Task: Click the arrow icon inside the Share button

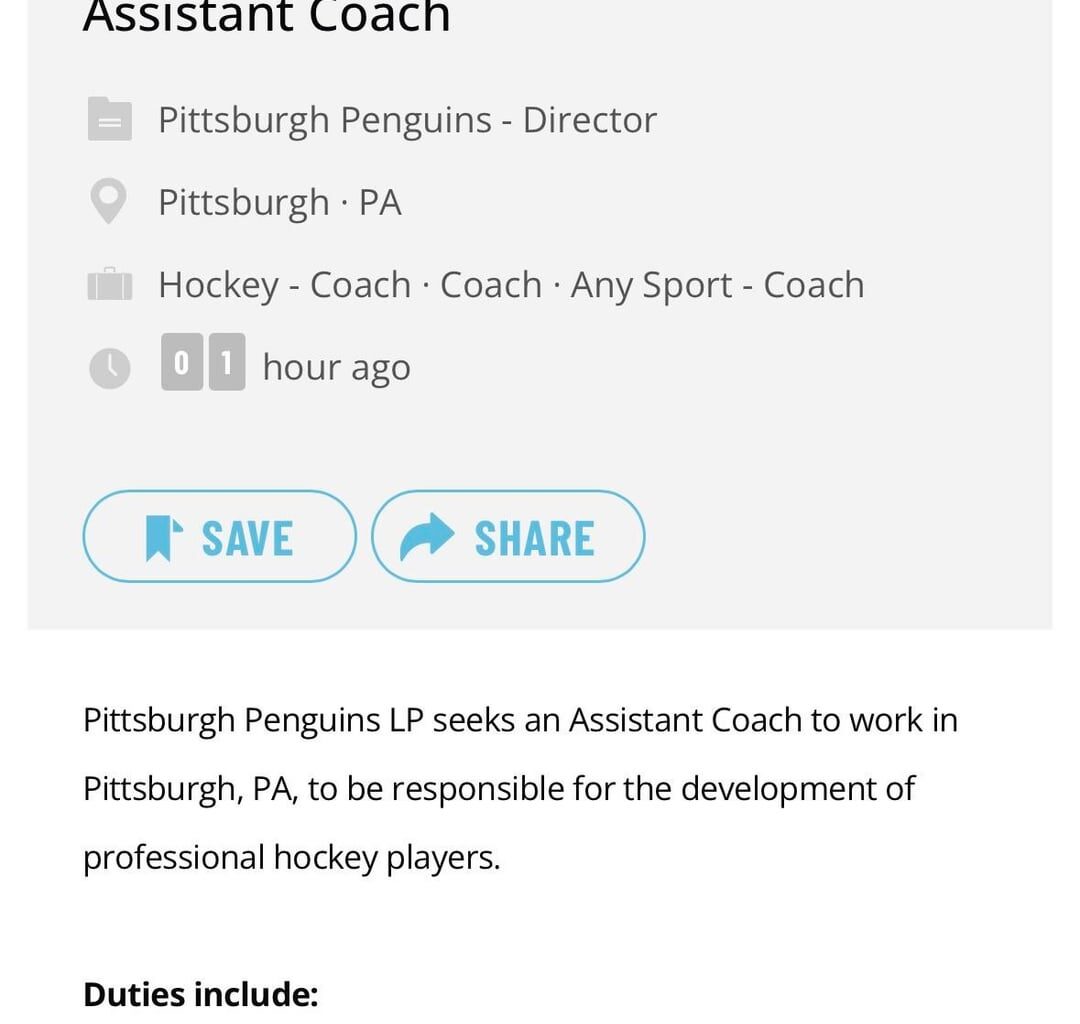Action: (x=425, y=536)
